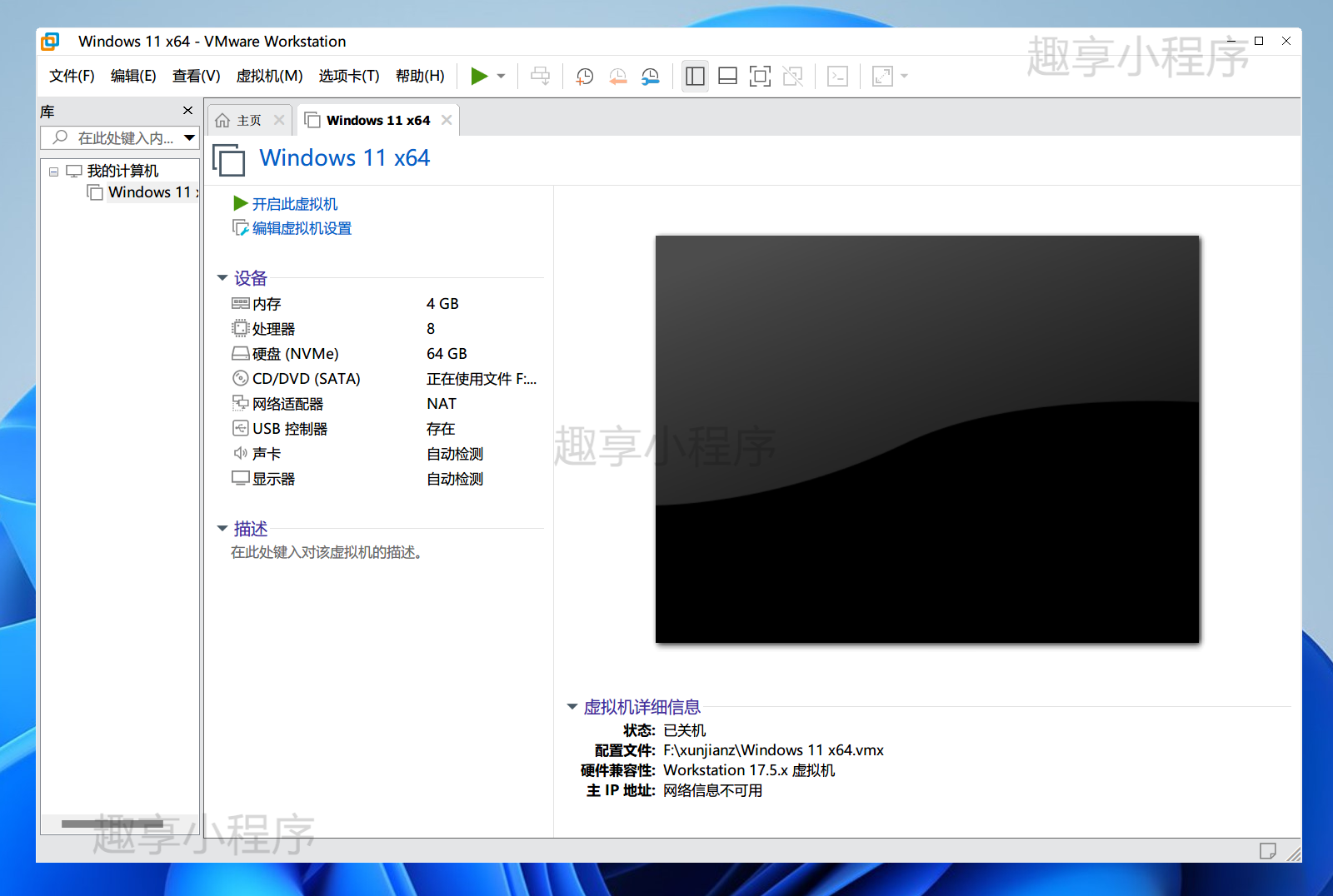This screenshot has width=1333, height=896.
Task: Click the 开启此虚拟机 link
Action: (x=295, y=204)
